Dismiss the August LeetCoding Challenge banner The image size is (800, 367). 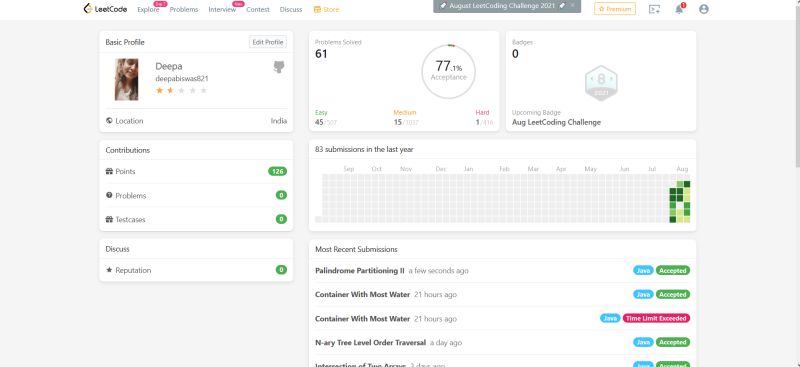pos(572,5)
